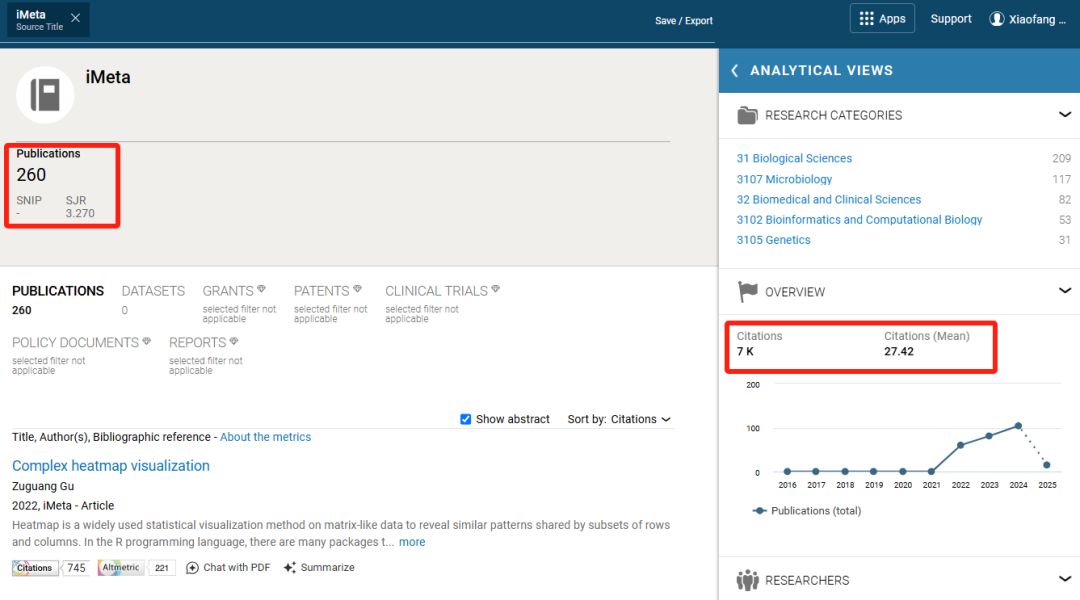Screen dimensions: 1080x600
Task: Click author name Zuguang Gu
Action: click(x=43, y=486)
